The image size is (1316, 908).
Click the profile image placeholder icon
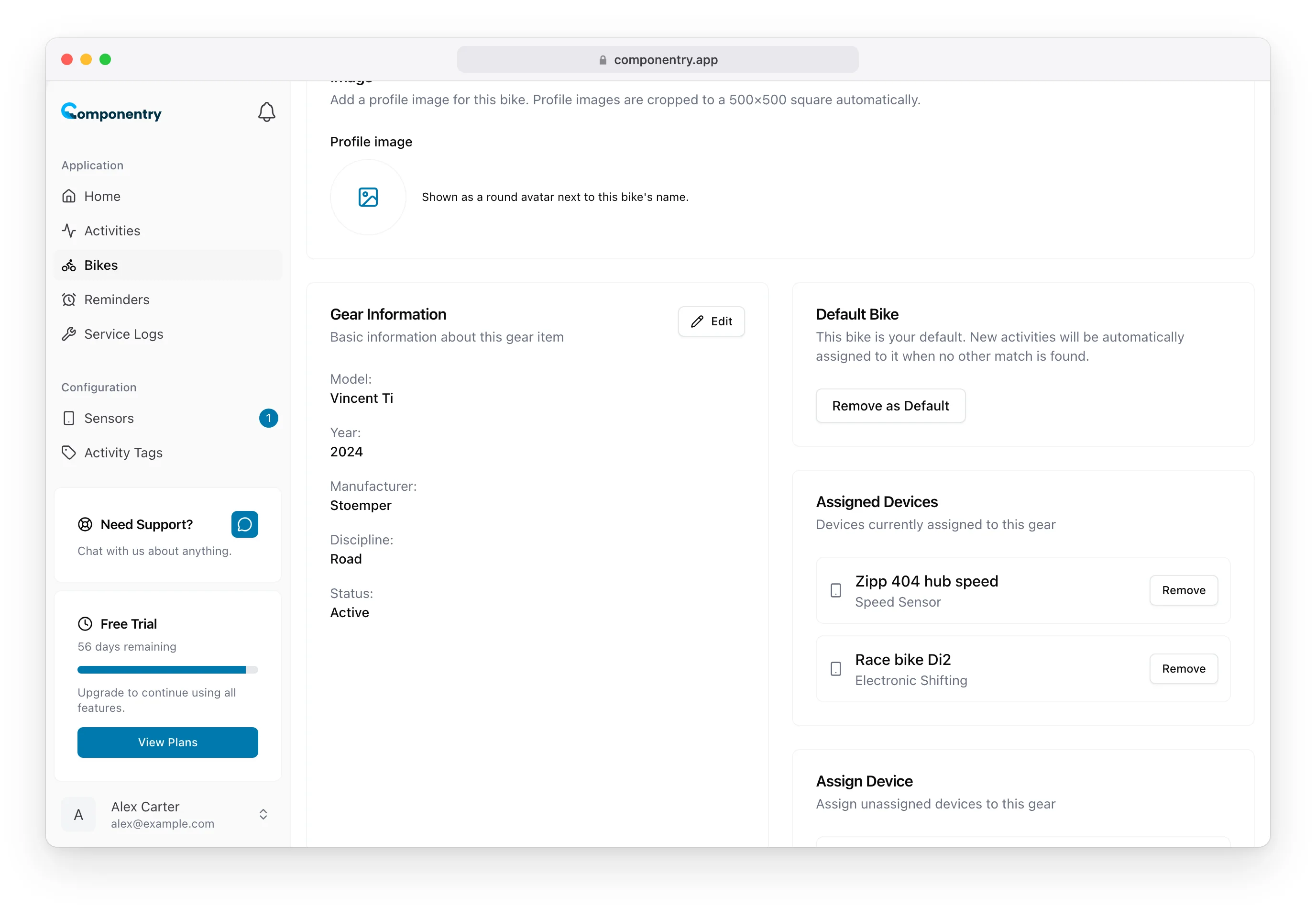[x=368, y=197]
